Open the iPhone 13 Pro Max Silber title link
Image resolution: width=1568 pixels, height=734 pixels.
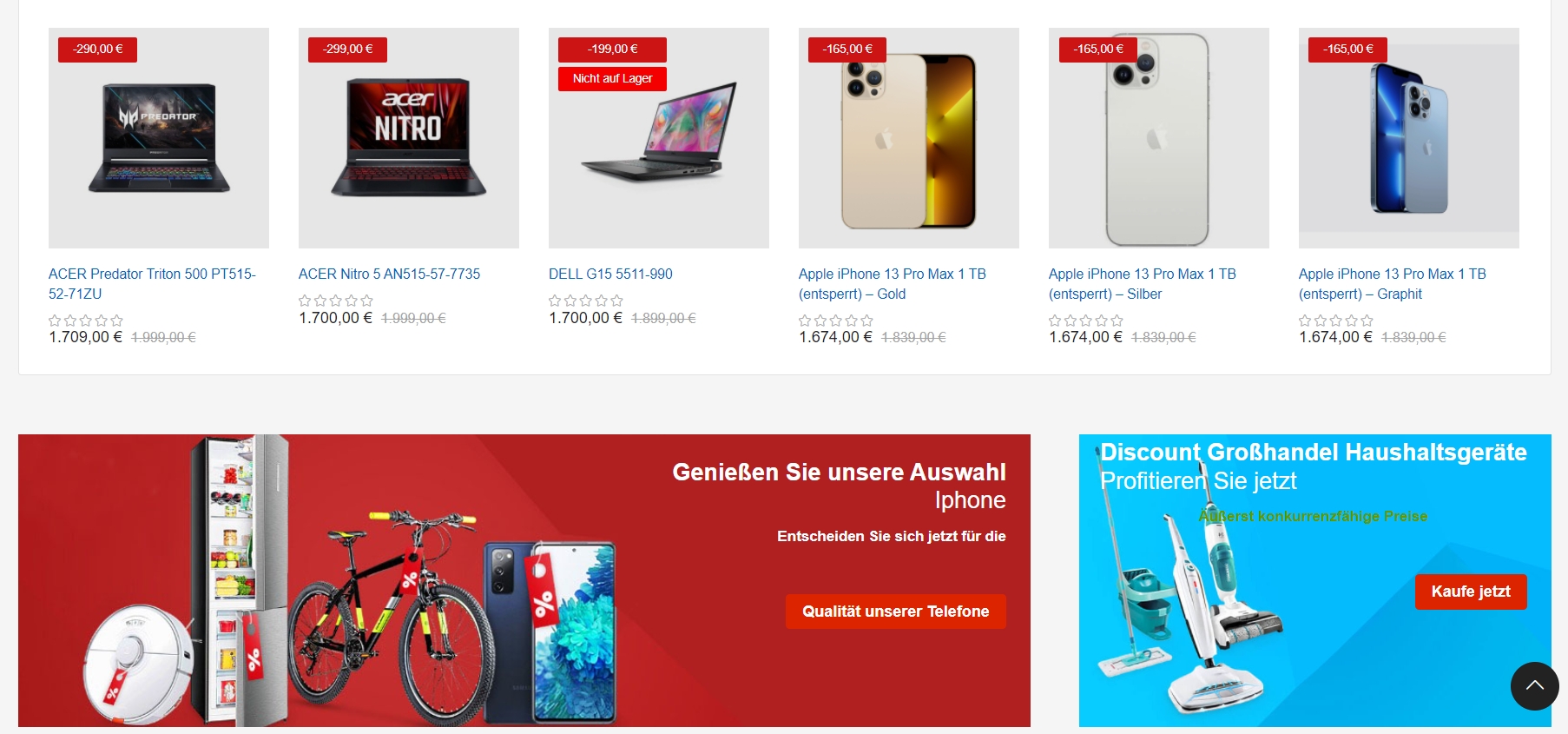[x=1143, y=284]
